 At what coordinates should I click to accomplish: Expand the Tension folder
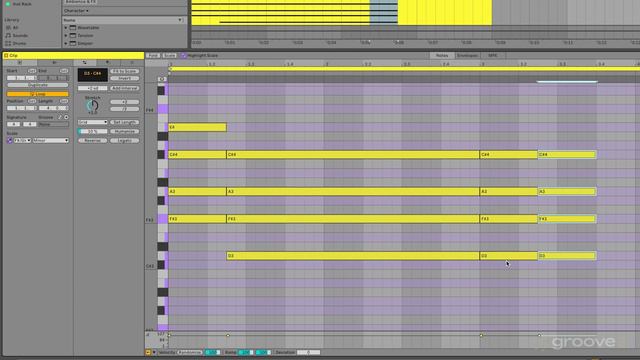[x=66, y=36]
